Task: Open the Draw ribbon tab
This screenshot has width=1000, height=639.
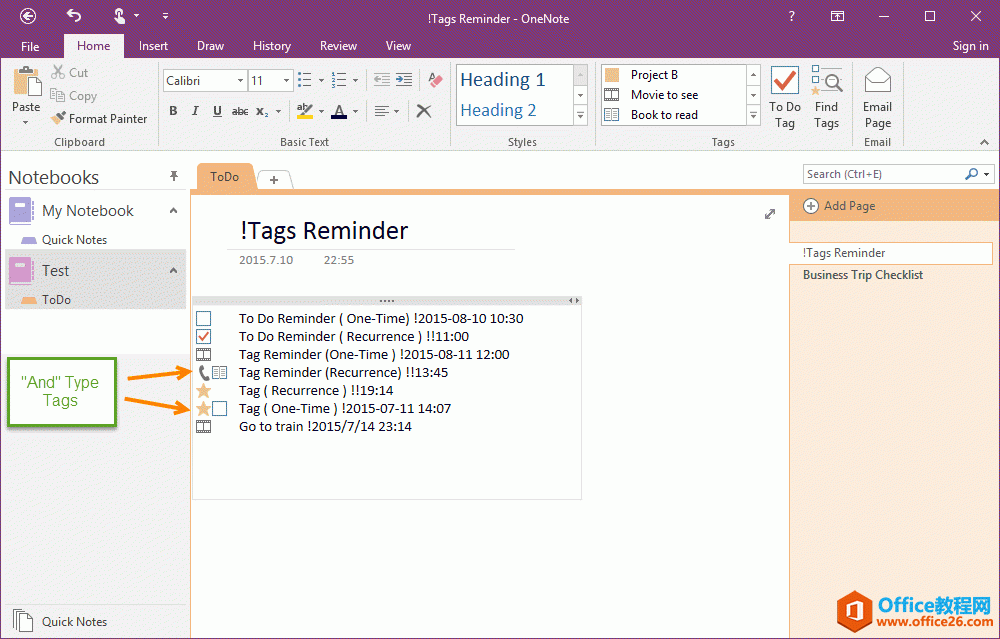Action: (210, 46)
